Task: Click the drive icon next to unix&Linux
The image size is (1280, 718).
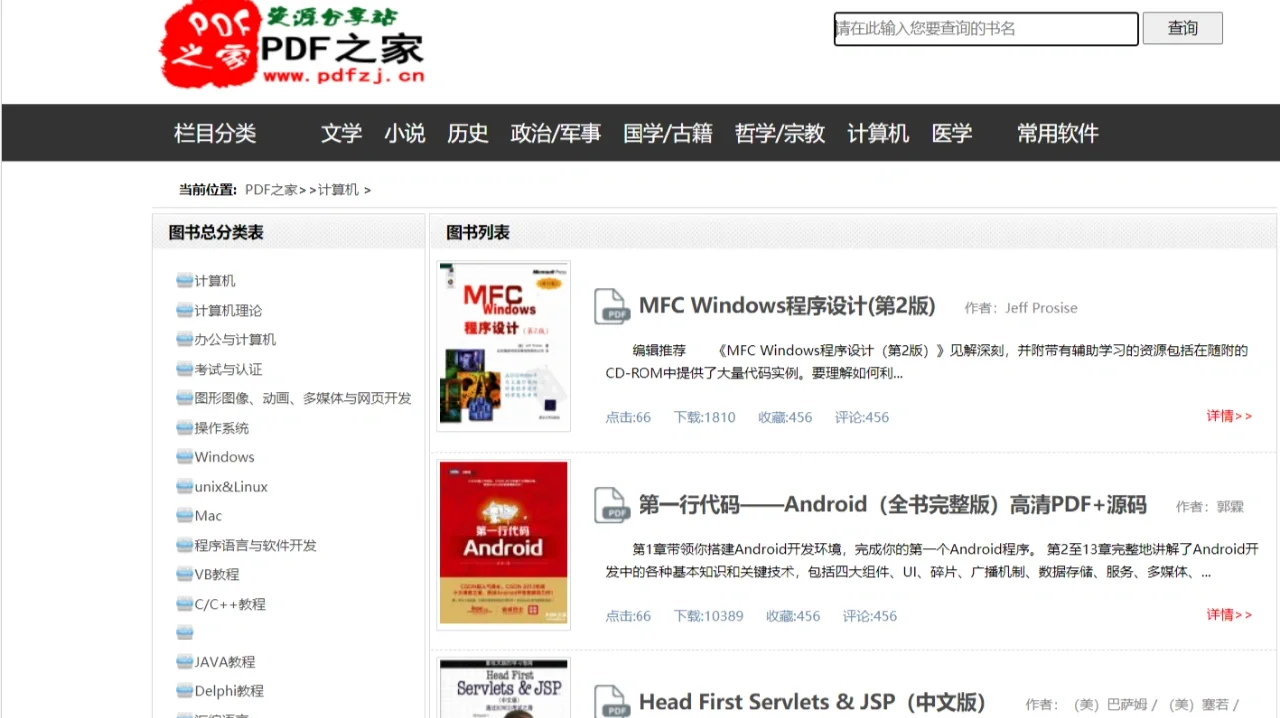Action: (x=184, y=486)
